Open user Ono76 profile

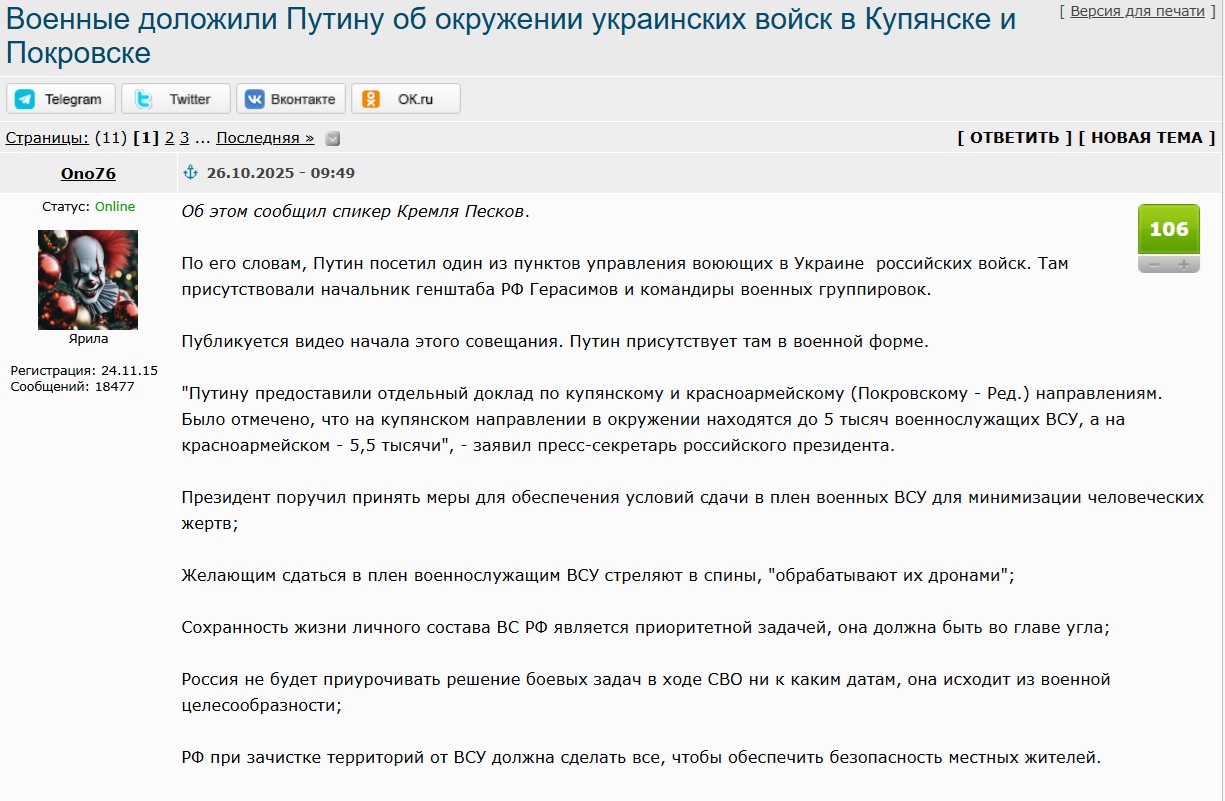(x=88, y=173)
